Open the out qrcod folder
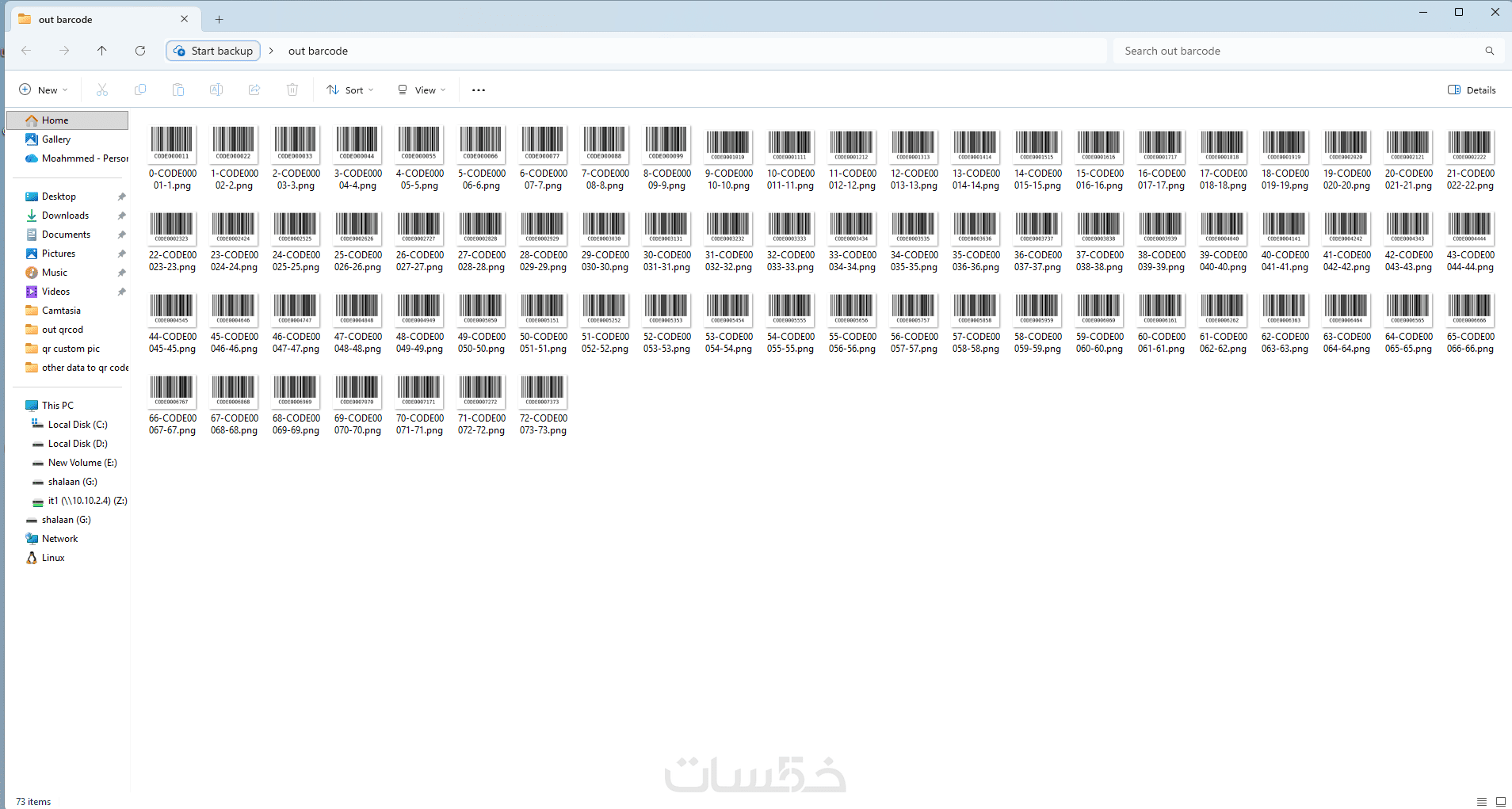Screen dimensions: 1512x809 click(x=62, y=330)
